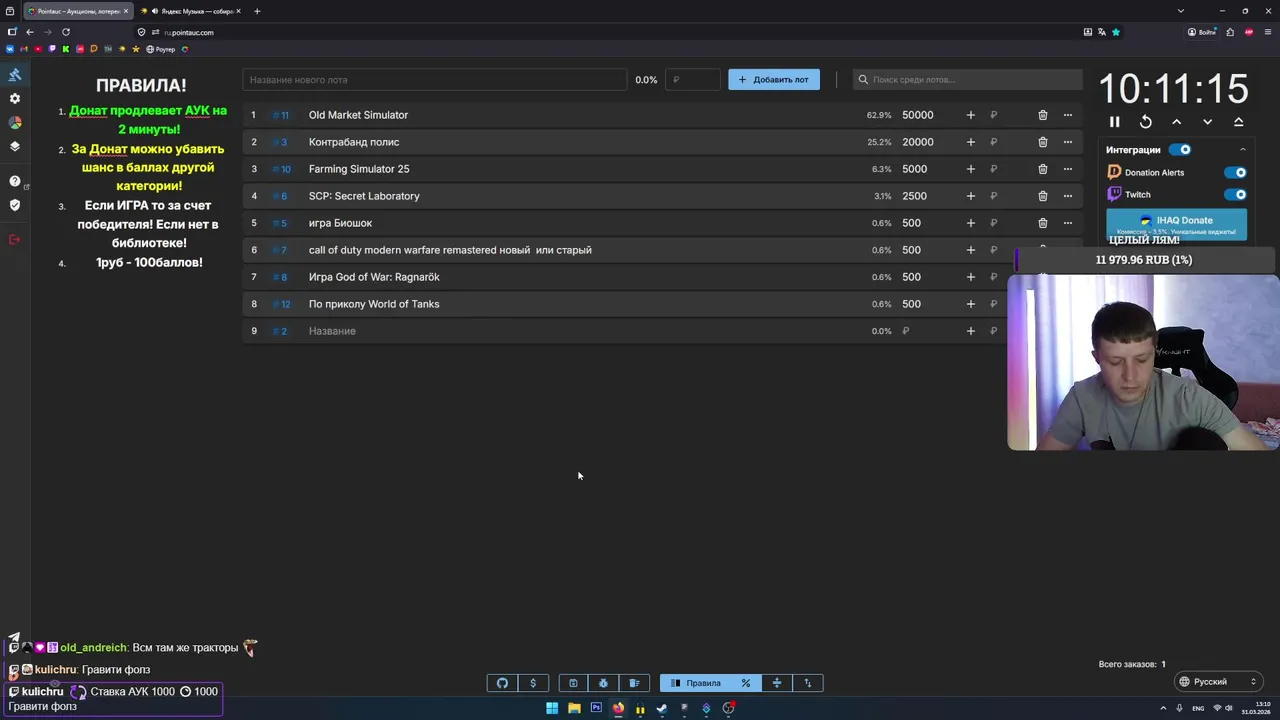
Task: Delete the SCP: Secret Laboratory lot
Action: [x=1043, y=196]
